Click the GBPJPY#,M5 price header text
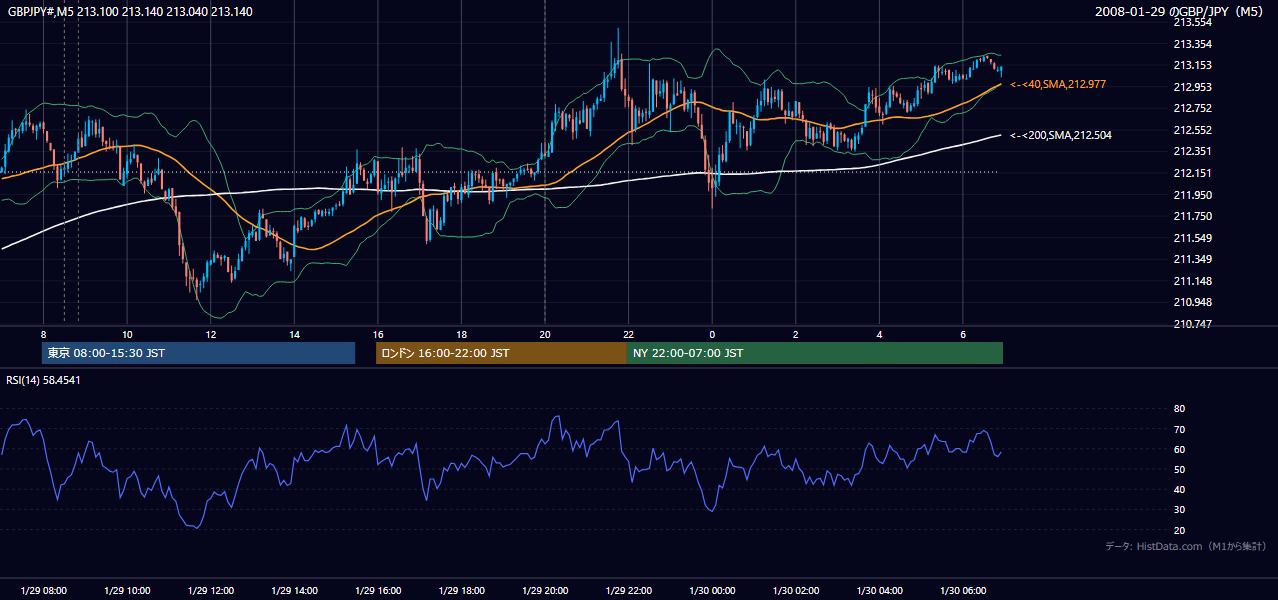The height and width of the screenshot is (600, 1278). tap(130, 12)
